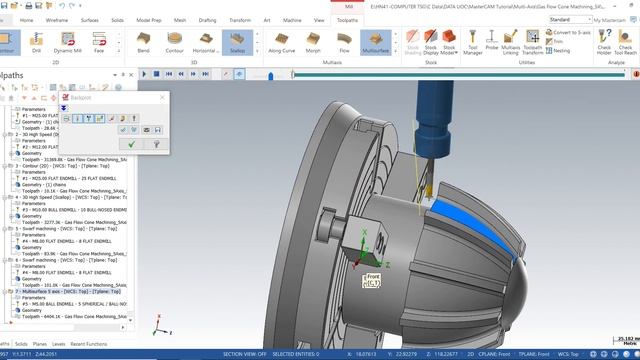Open the Stock Model dropdown
This screenshot has width=640, height=360.
pos(449,42)
